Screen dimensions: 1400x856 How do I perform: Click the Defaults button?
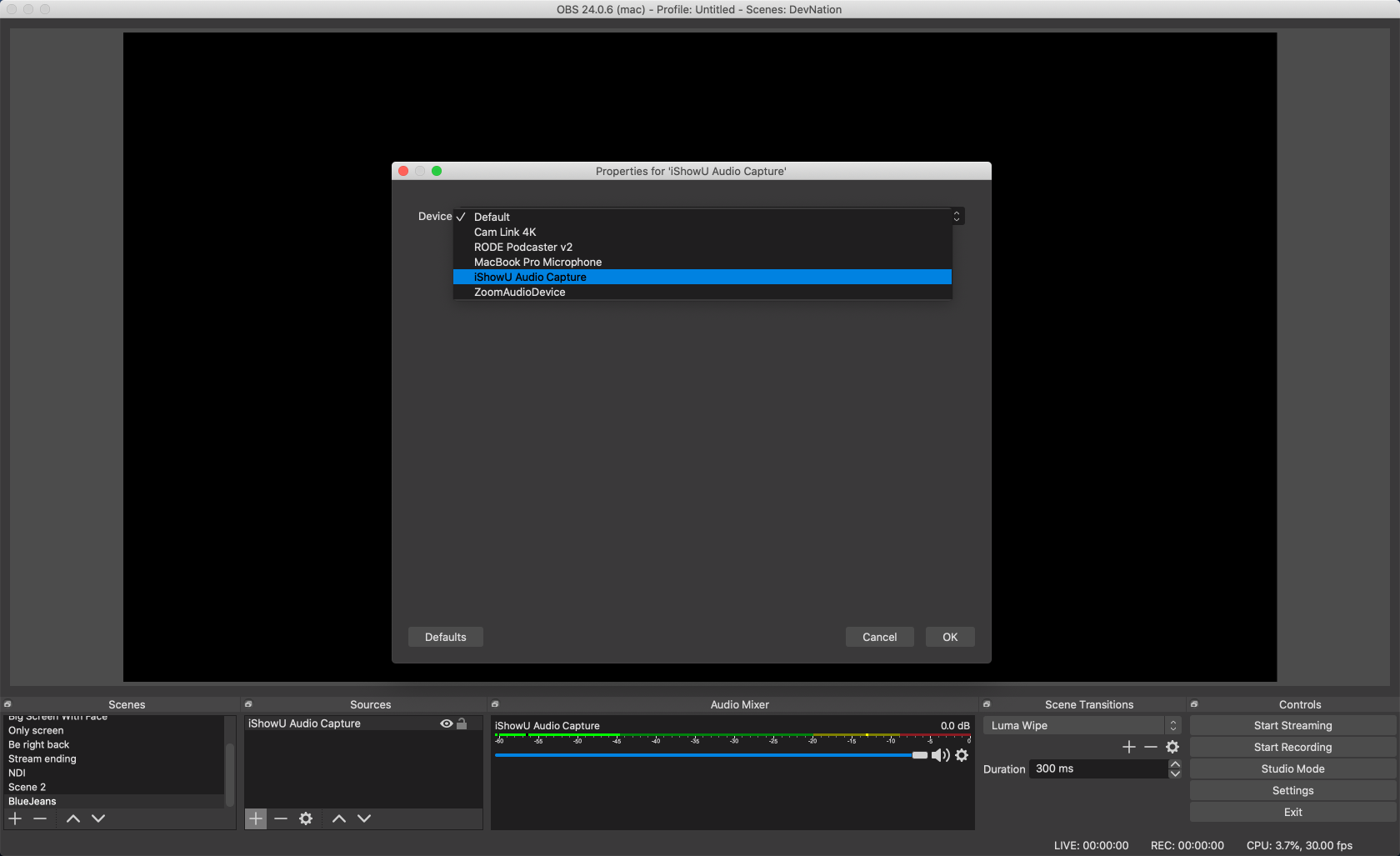click(x=446, y=637)
